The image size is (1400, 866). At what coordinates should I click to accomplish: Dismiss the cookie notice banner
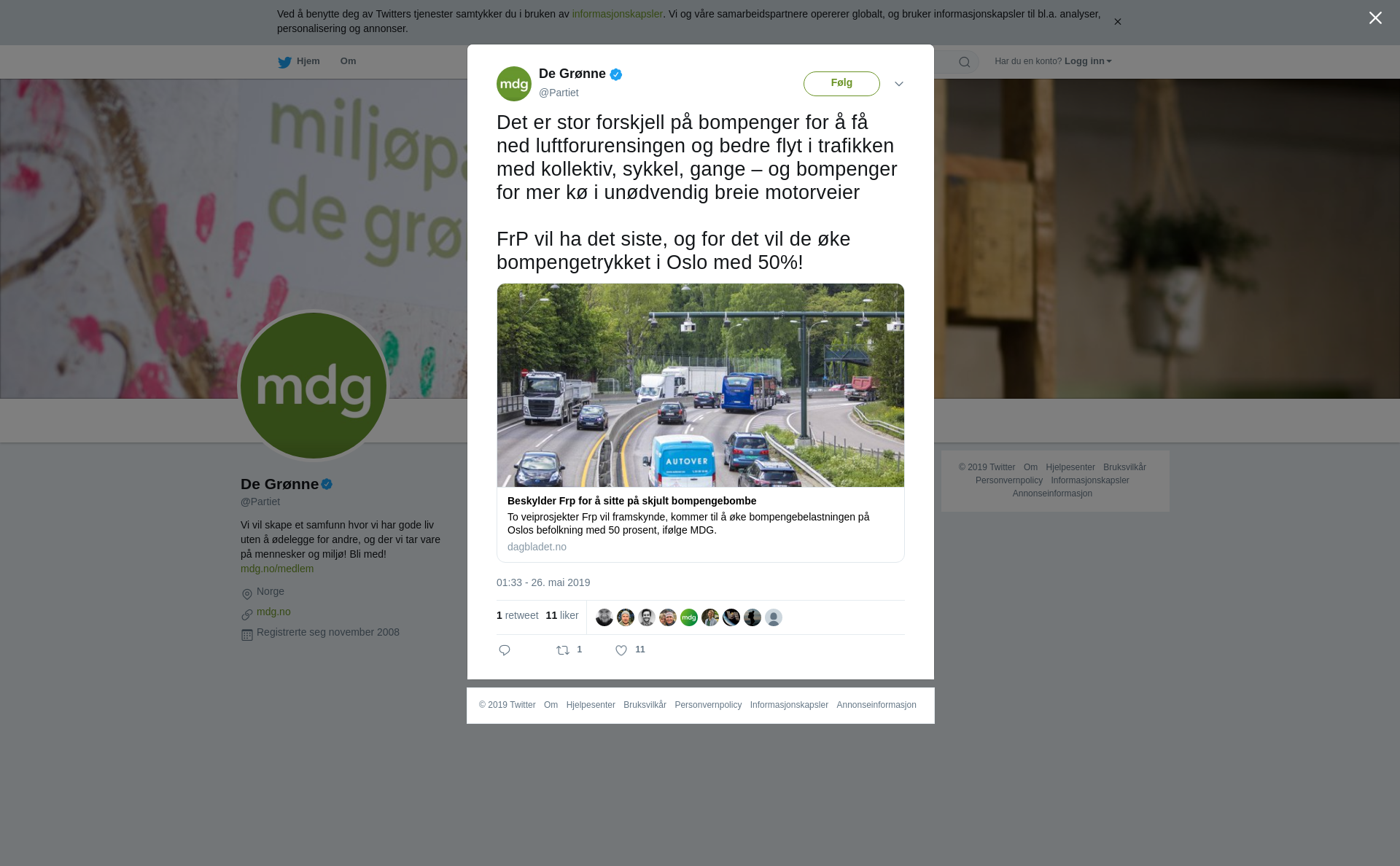[x=1117, y=22]
